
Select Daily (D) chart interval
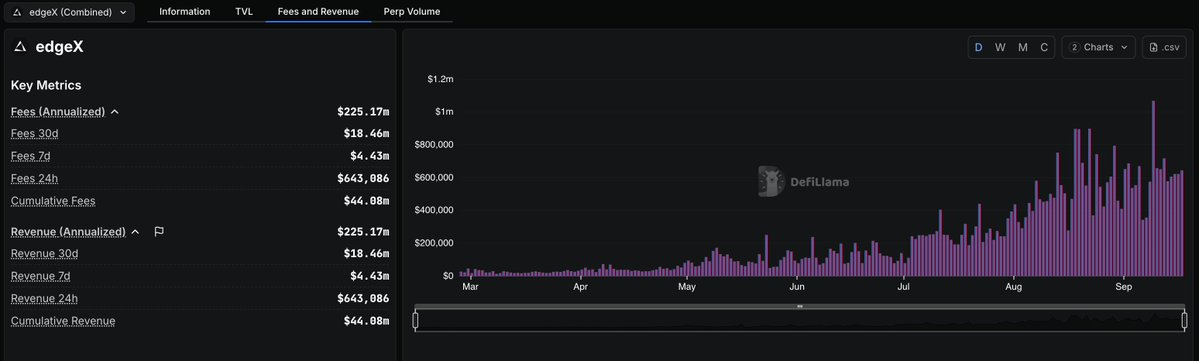click(x=978, y=47)
